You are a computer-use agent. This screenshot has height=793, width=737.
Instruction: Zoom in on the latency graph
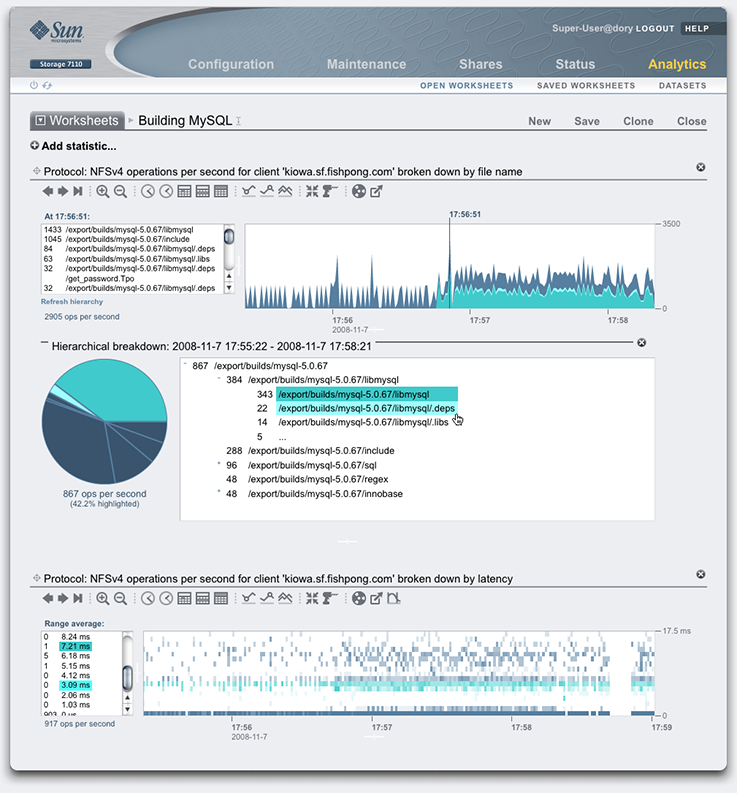pos(103,598)
